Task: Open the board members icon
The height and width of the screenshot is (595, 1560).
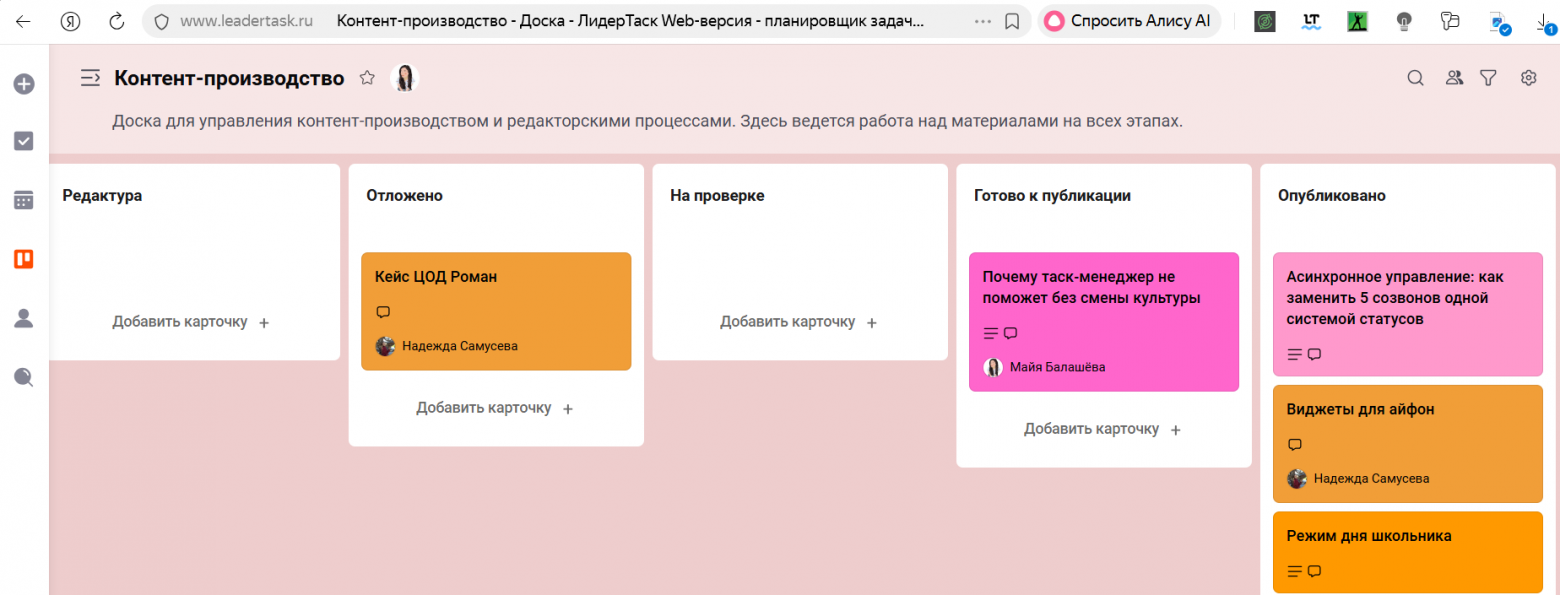Action: (x=1454, y=78)
